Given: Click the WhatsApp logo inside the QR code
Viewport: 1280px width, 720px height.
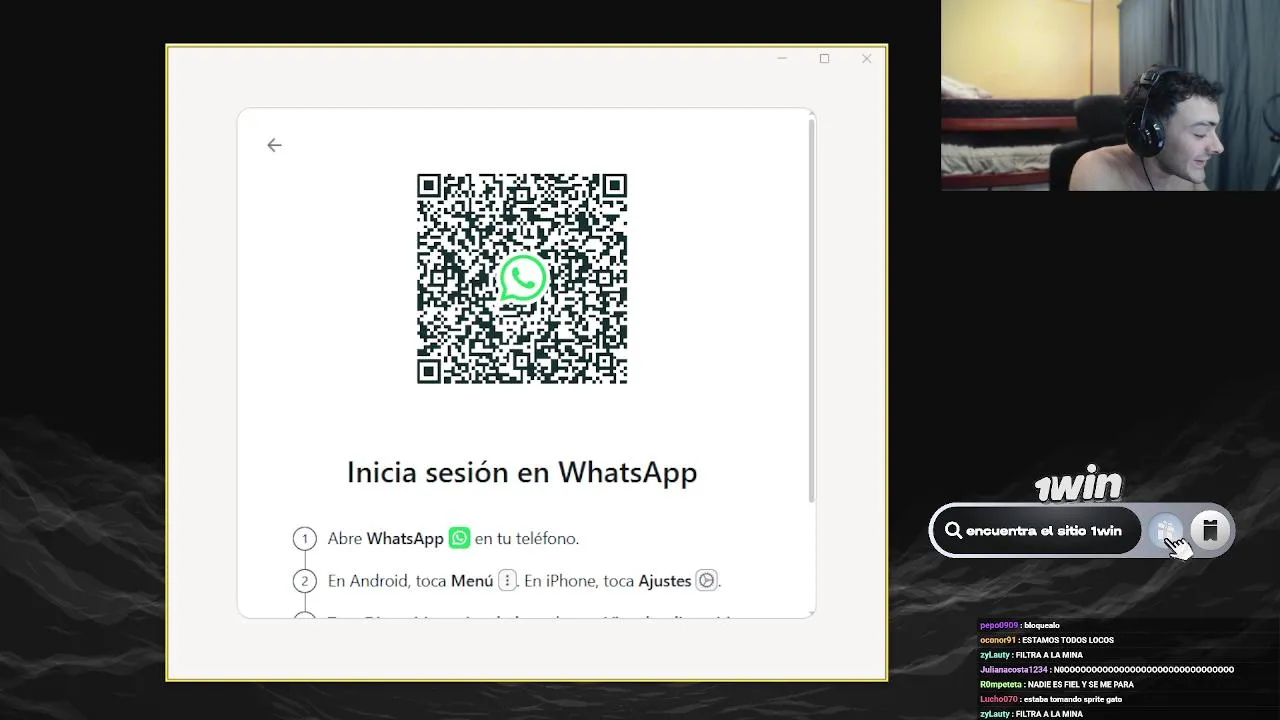Looking at the screenshot, I should coord(523,279).
